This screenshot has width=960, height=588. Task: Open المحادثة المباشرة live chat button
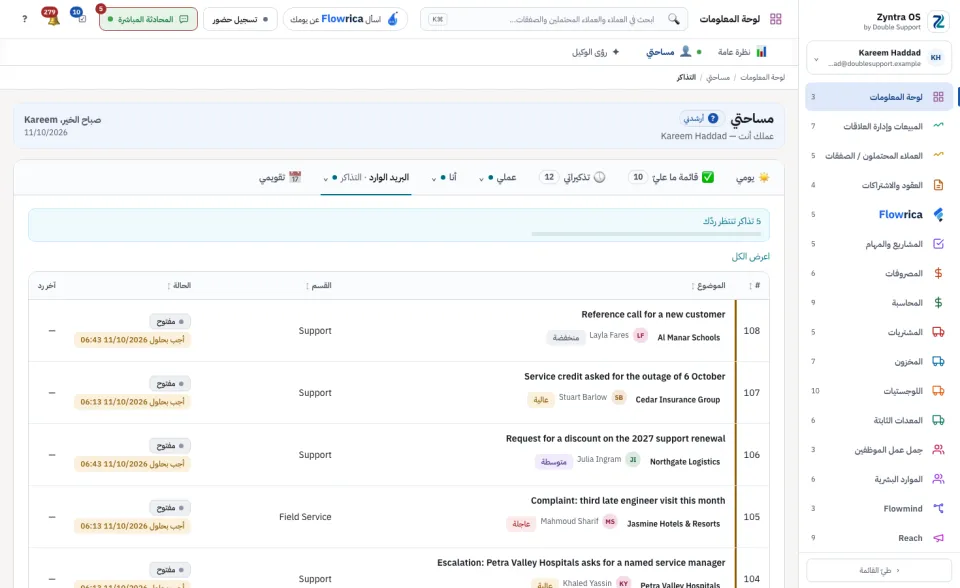click(x=148, y=19)
